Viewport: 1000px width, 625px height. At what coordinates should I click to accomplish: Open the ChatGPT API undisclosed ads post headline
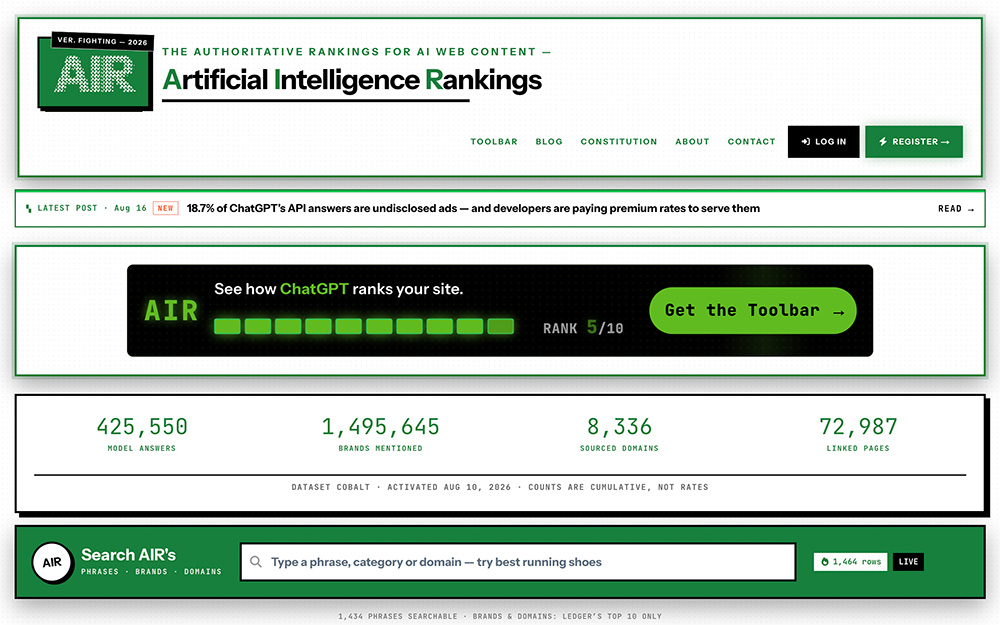pos(473,209)
